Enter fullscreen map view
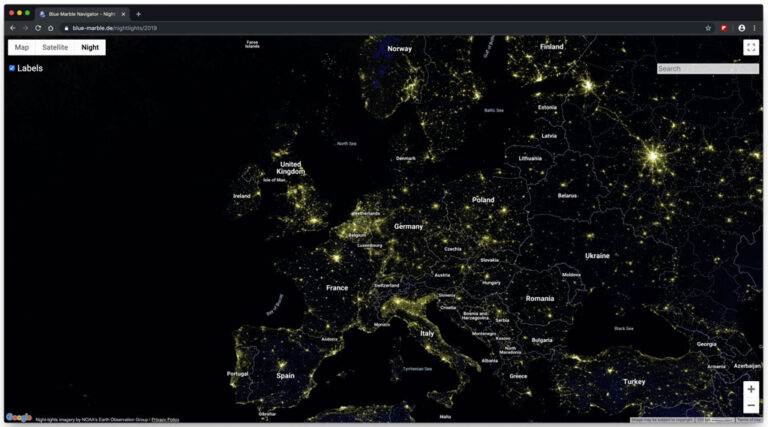768x427 pixels. point(751,47)
